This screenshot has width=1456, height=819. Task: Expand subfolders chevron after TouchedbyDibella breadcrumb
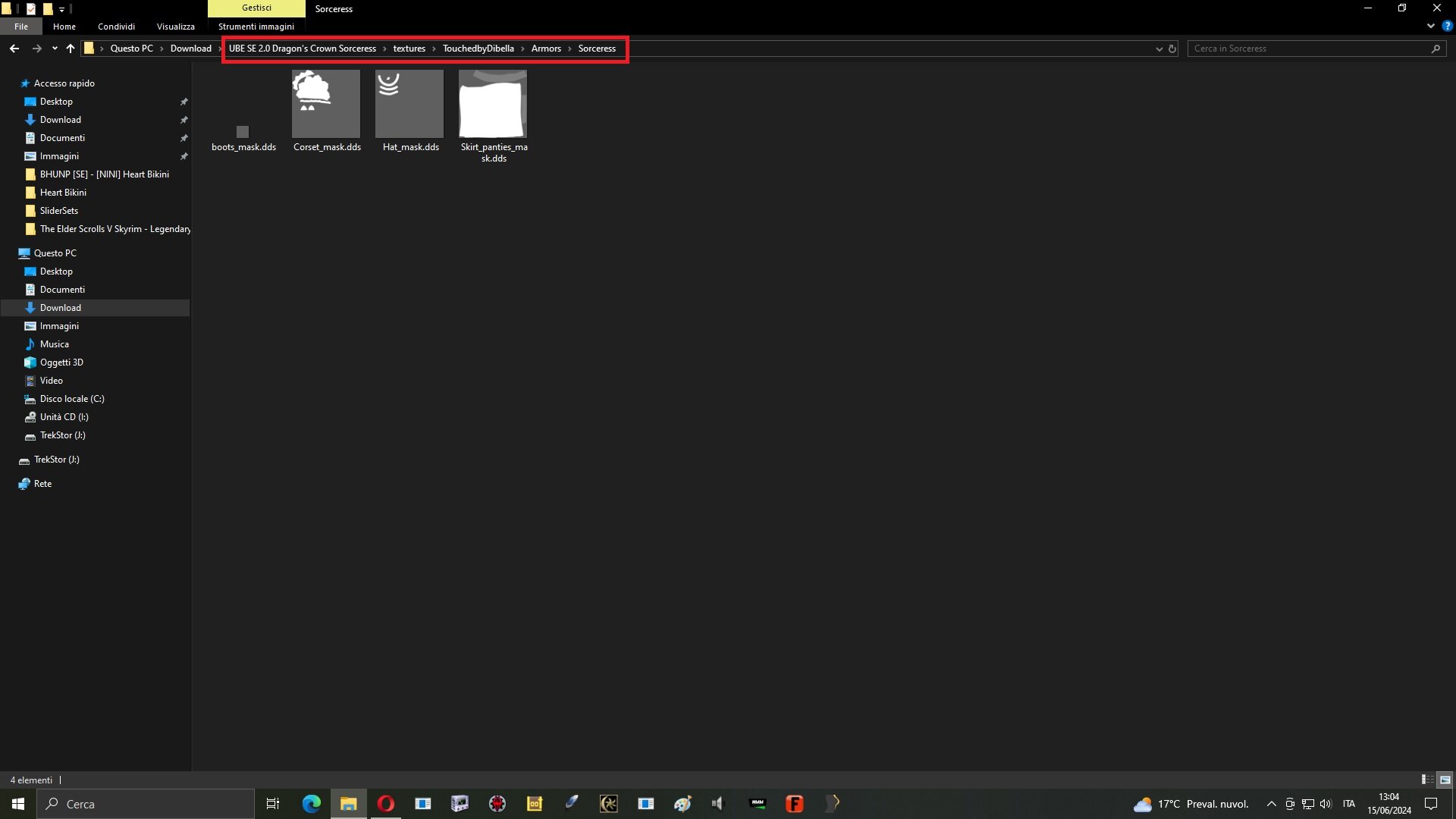click(522, 49)
